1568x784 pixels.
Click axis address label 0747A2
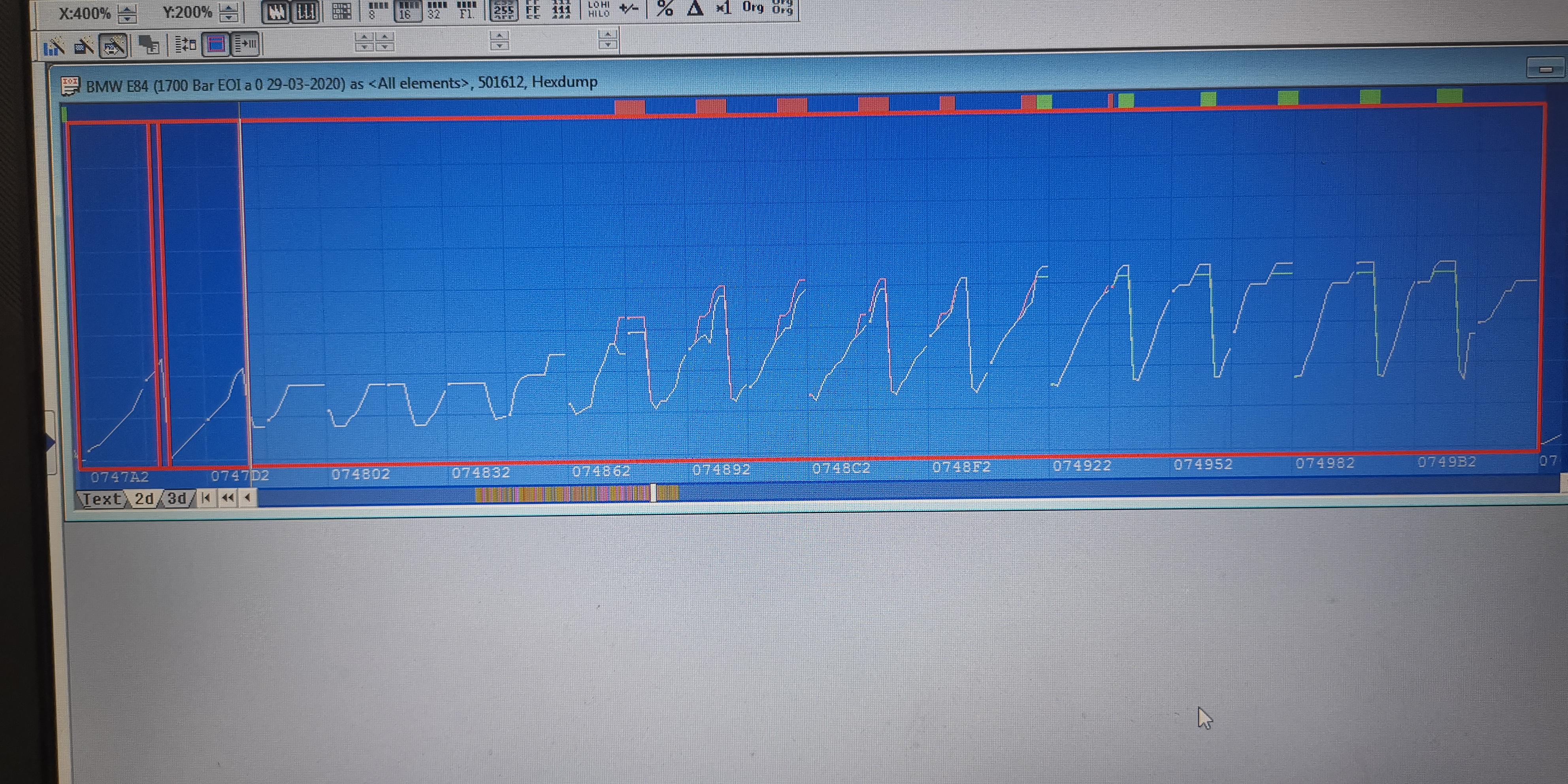click(119, 477)
